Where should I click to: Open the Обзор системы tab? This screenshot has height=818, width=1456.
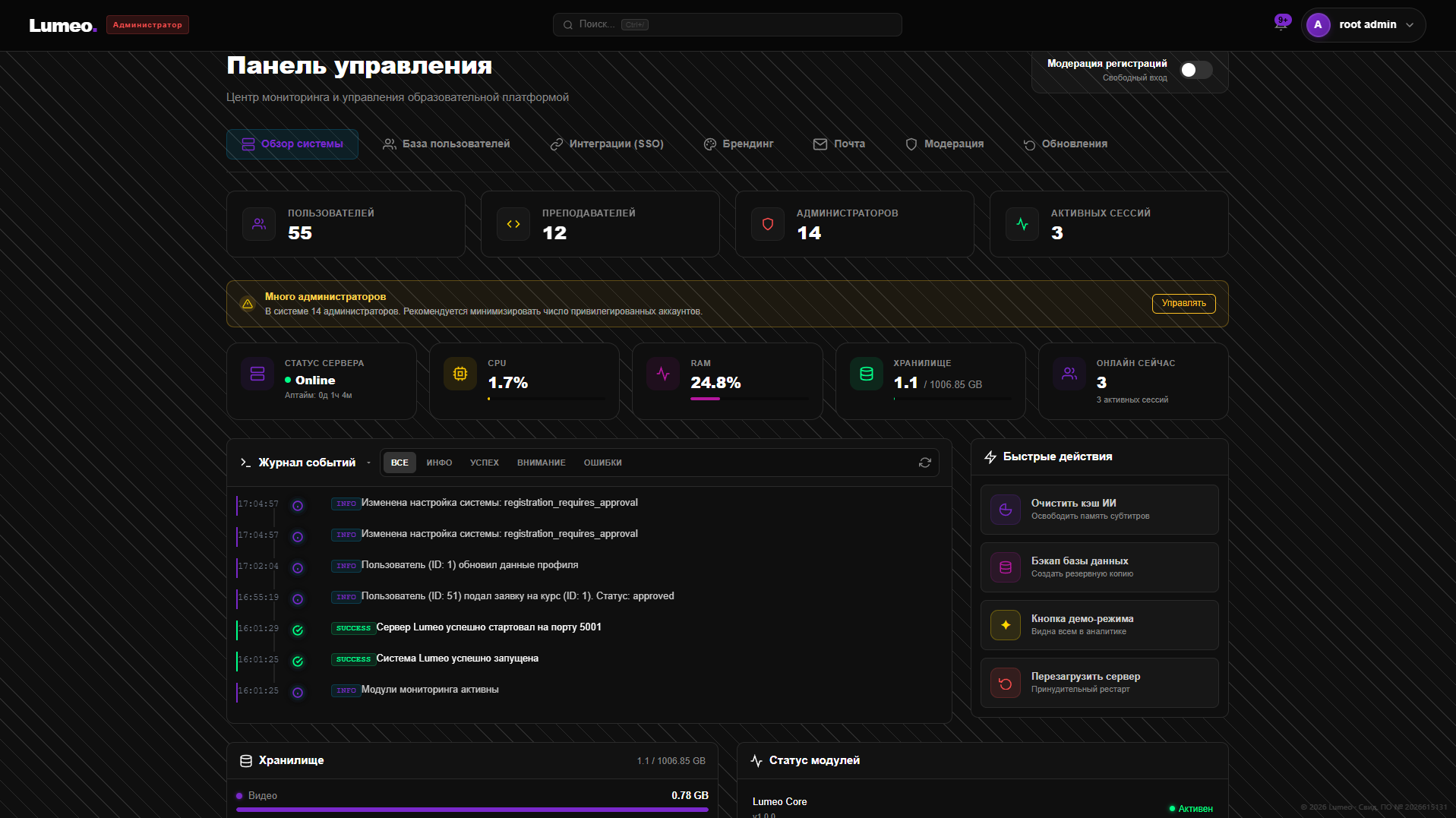point(292,144)
